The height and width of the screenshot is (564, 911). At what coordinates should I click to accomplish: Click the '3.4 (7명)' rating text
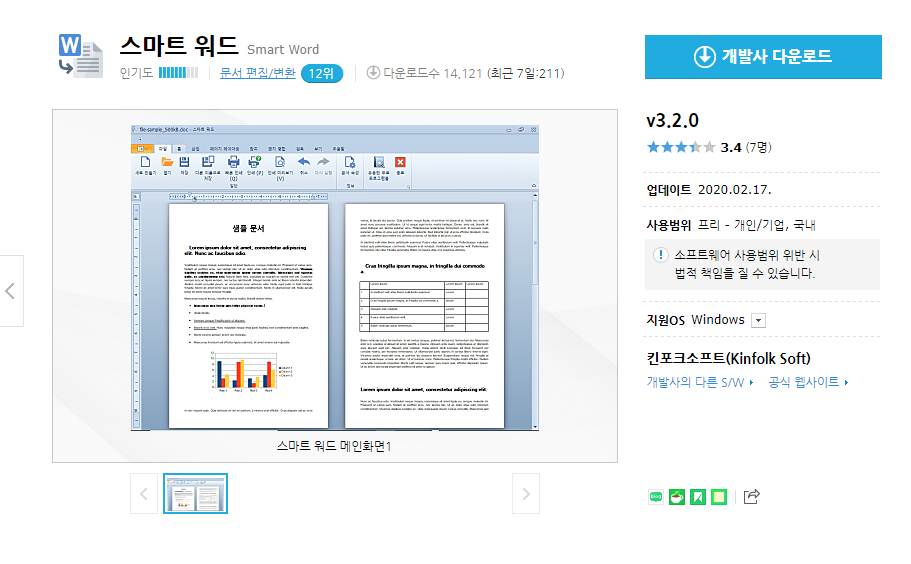(745, 148)
